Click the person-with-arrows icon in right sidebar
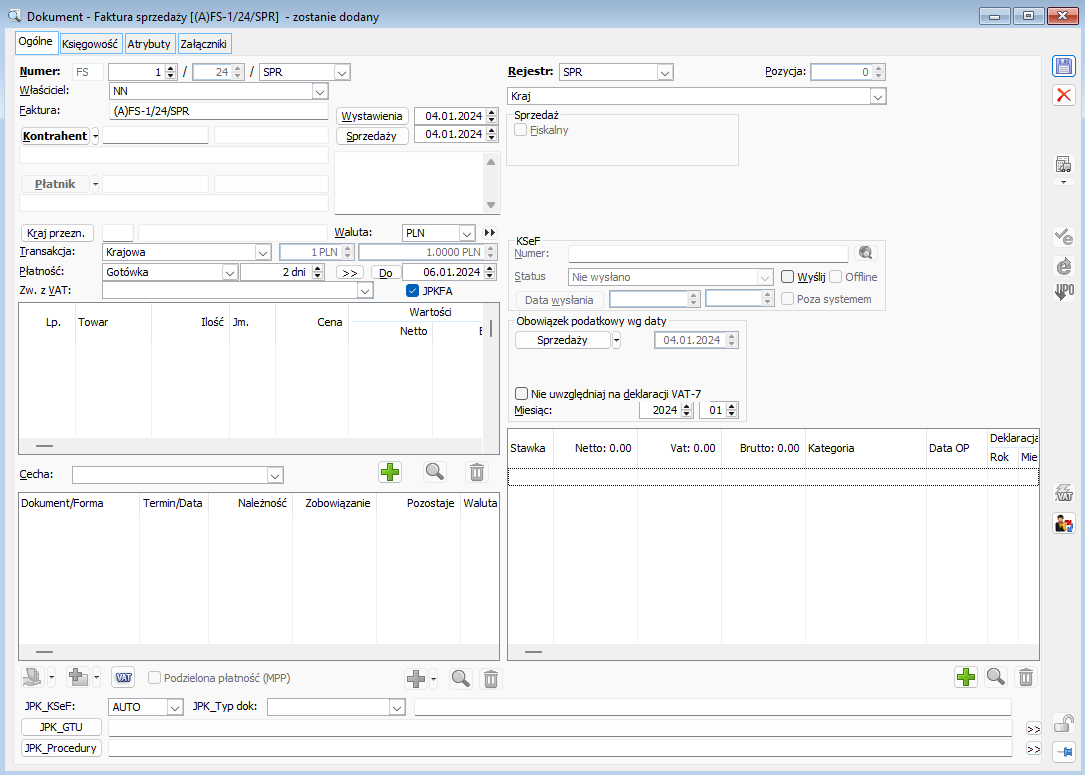The height and width of the screenshot is (775, 1085). [1064, 523]
